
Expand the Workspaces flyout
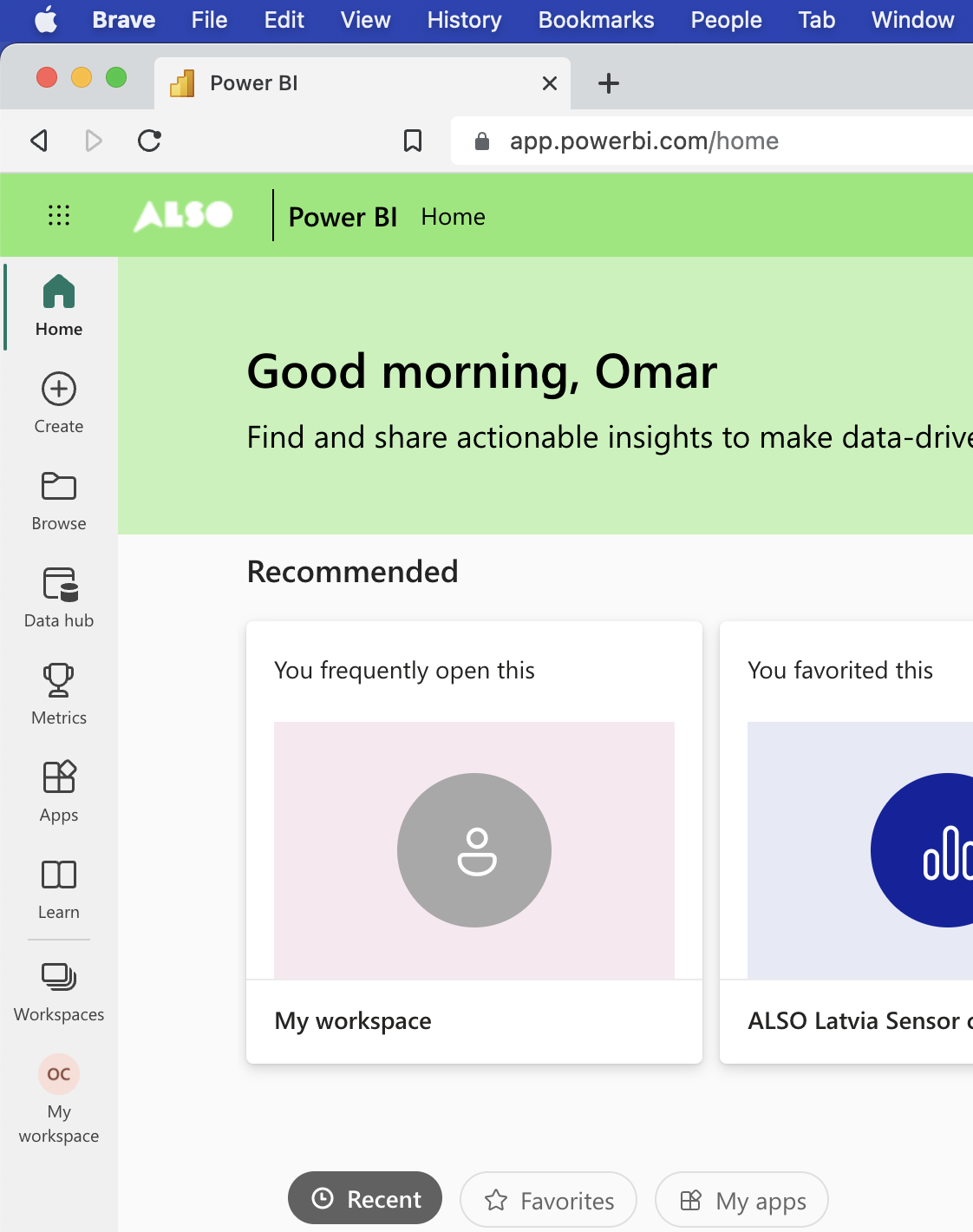click(x=59, y=979)
